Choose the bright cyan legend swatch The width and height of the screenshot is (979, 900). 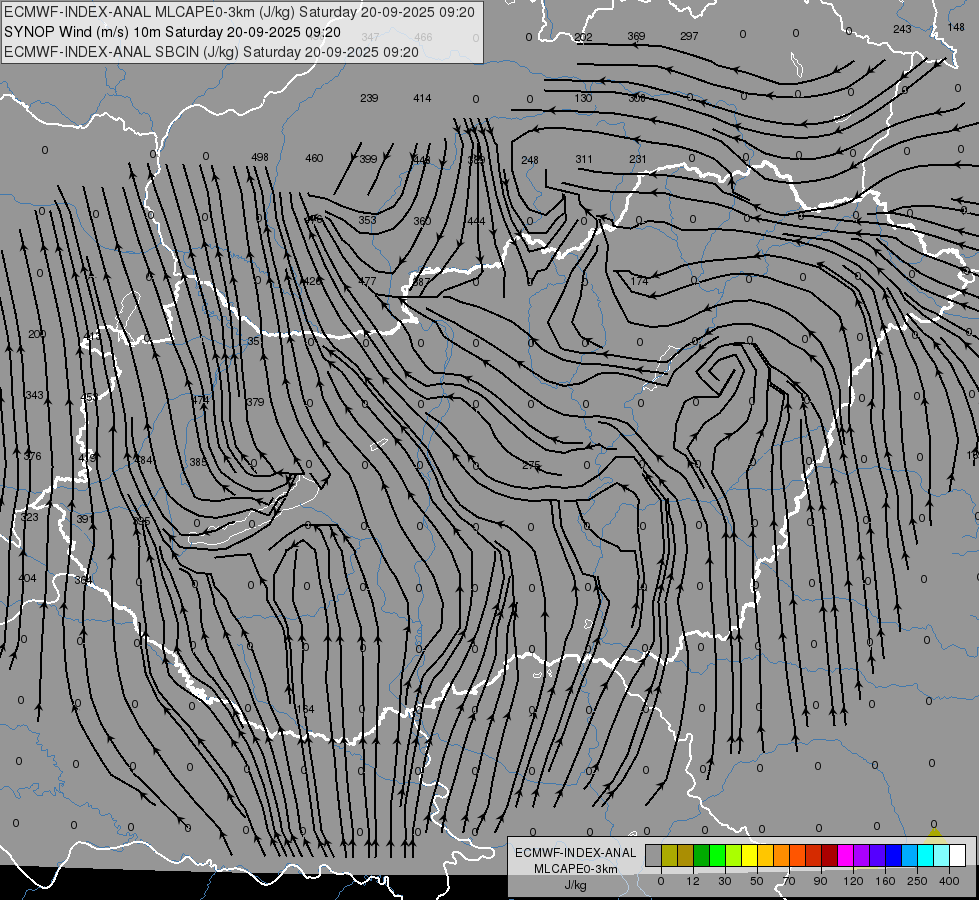point(926,856)
